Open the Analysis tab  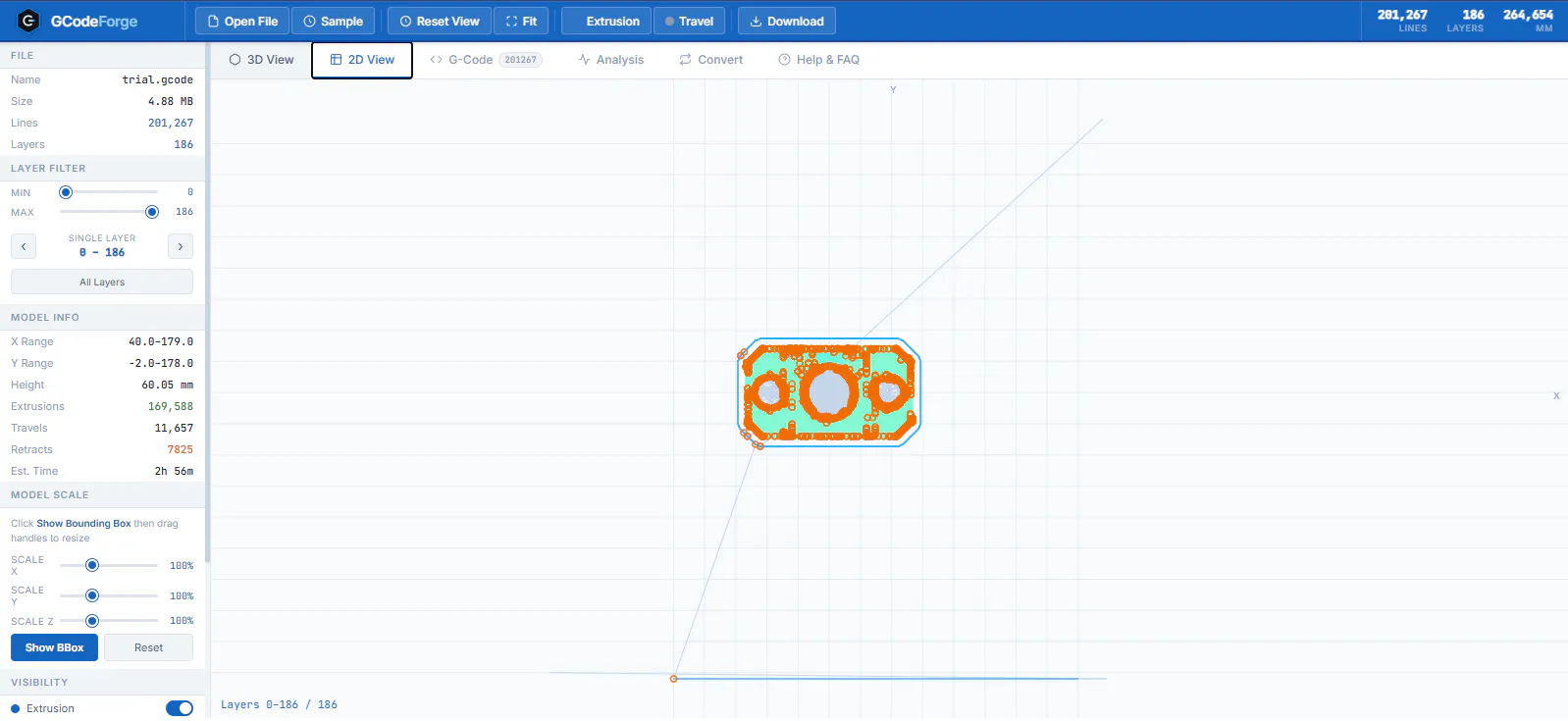click(x=611, y=60)
